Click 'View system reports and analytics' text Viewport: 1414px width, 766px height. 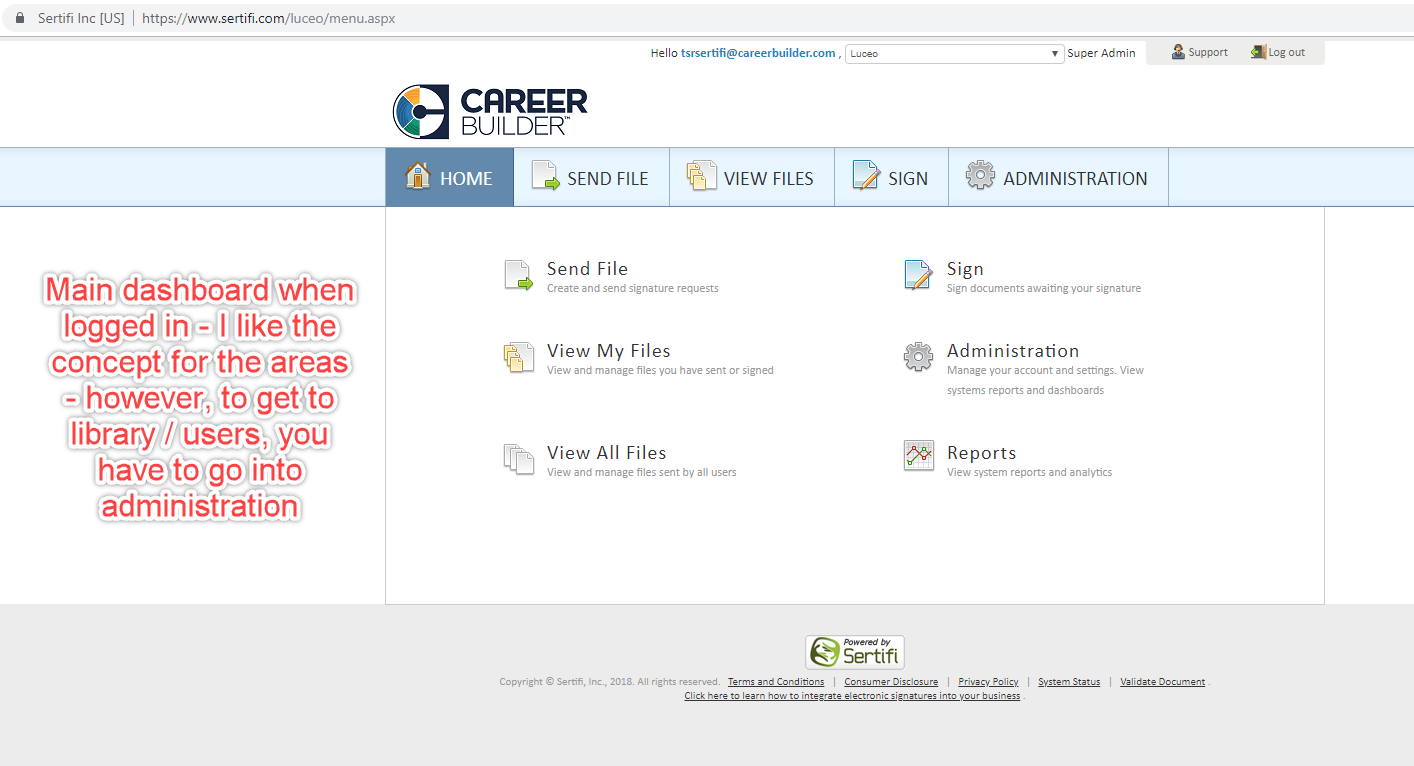pyautogui.click(x=1029, y=472)
